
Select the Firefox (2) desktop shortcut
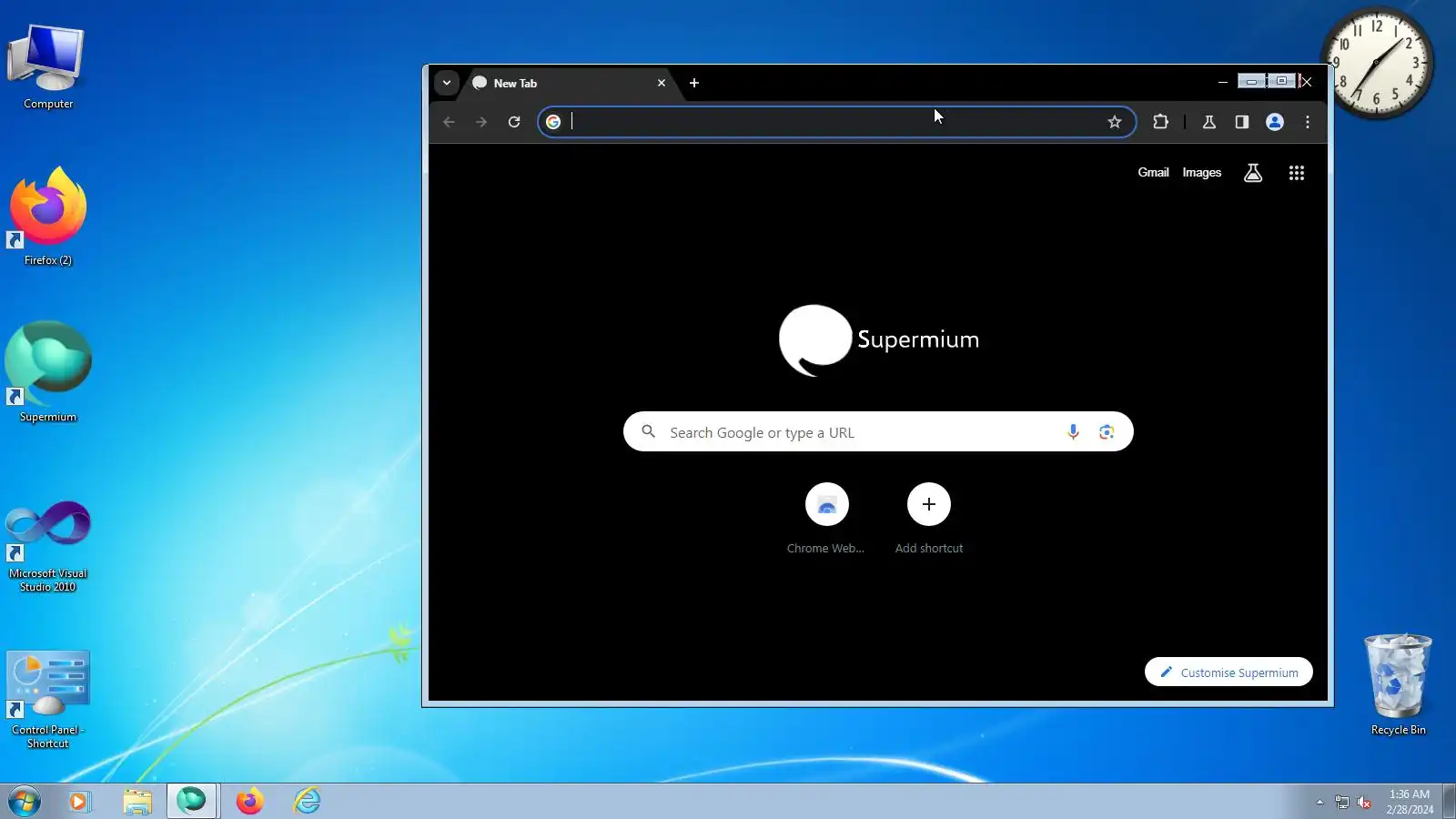[48, 217]
